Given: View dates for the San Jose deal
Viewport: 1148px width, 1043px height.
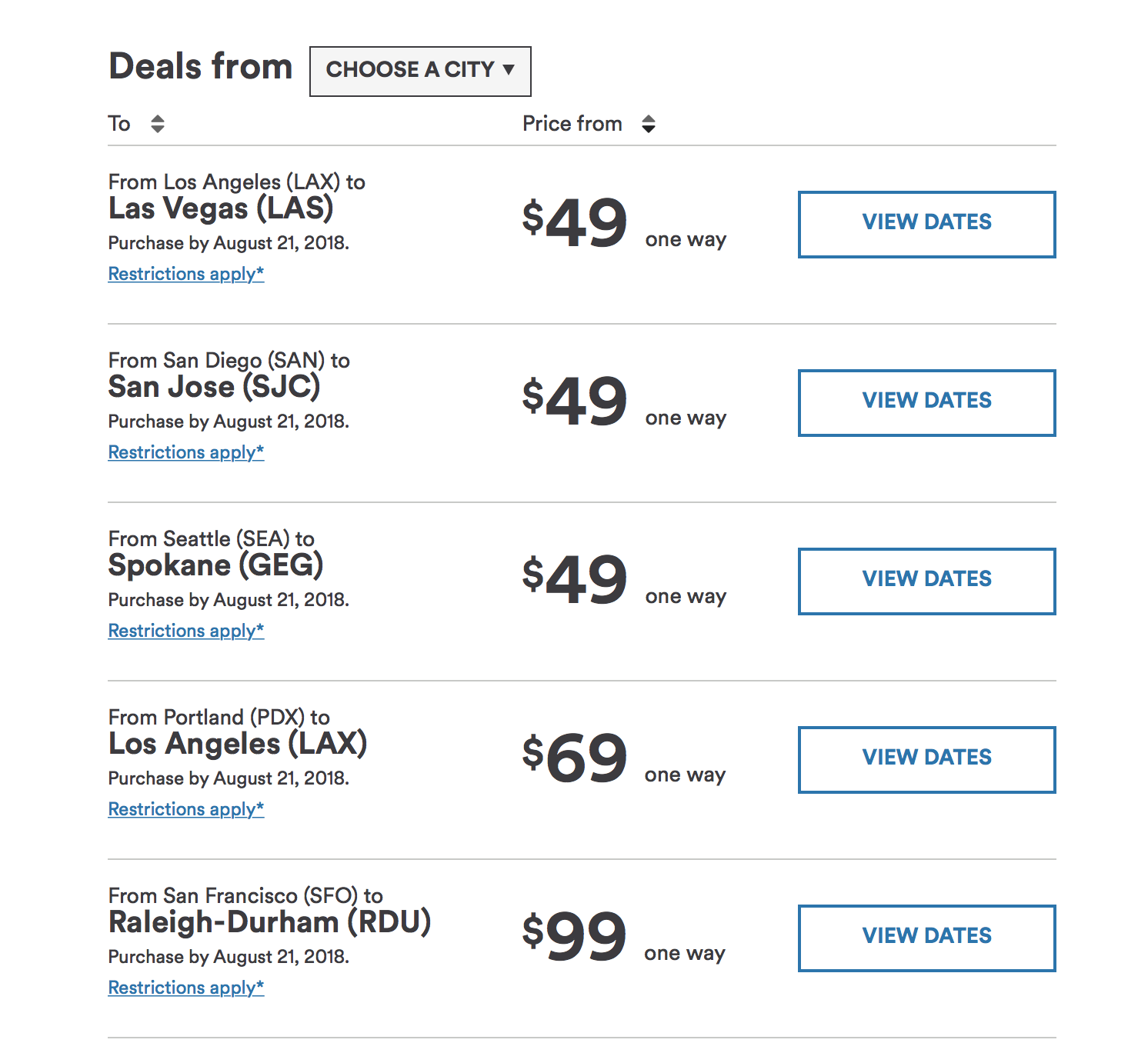Looking at the screenshot, I should 926,402.
